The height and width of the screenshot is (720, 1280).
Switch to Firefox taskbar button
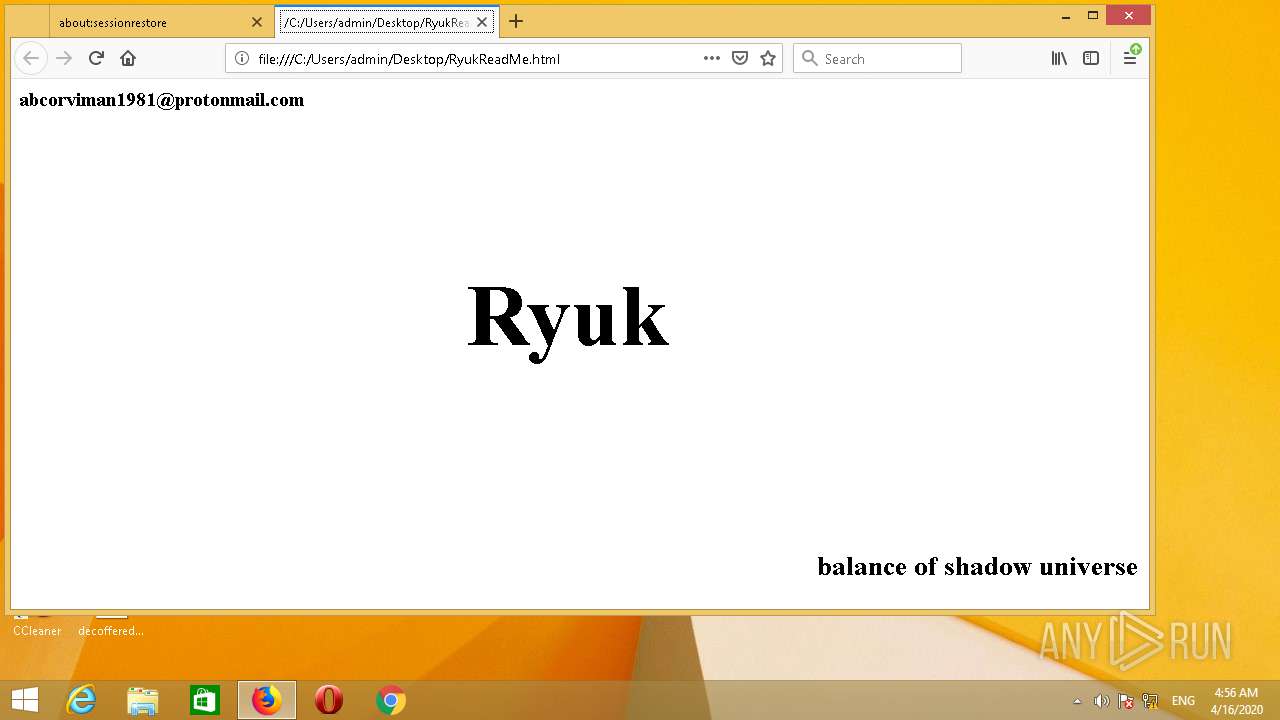(x=267, y=700)
